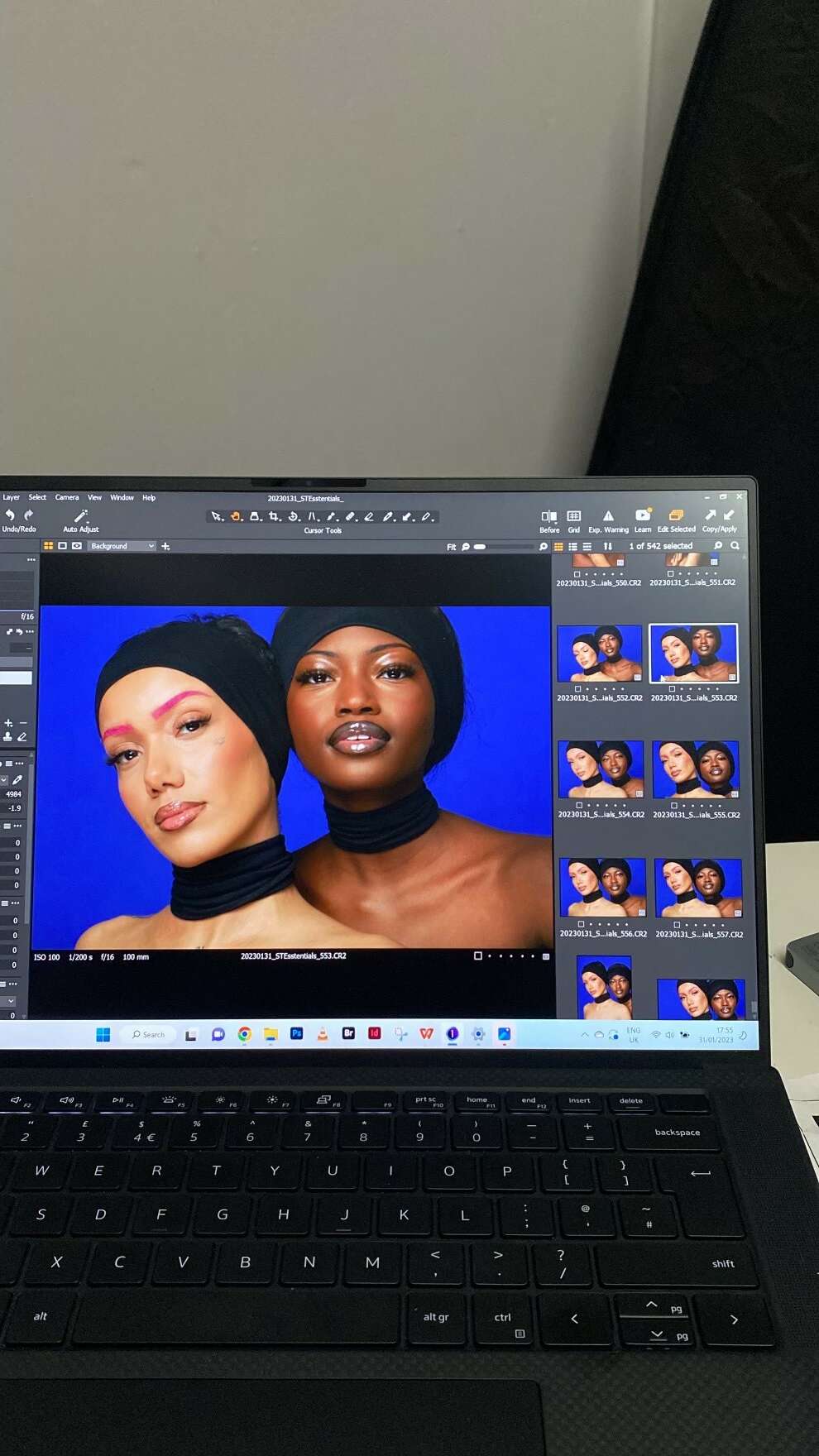The width and height of the screenshot is (819, 1456).
Task: Open the Learn panel icon
Action: tap(643, 515)
